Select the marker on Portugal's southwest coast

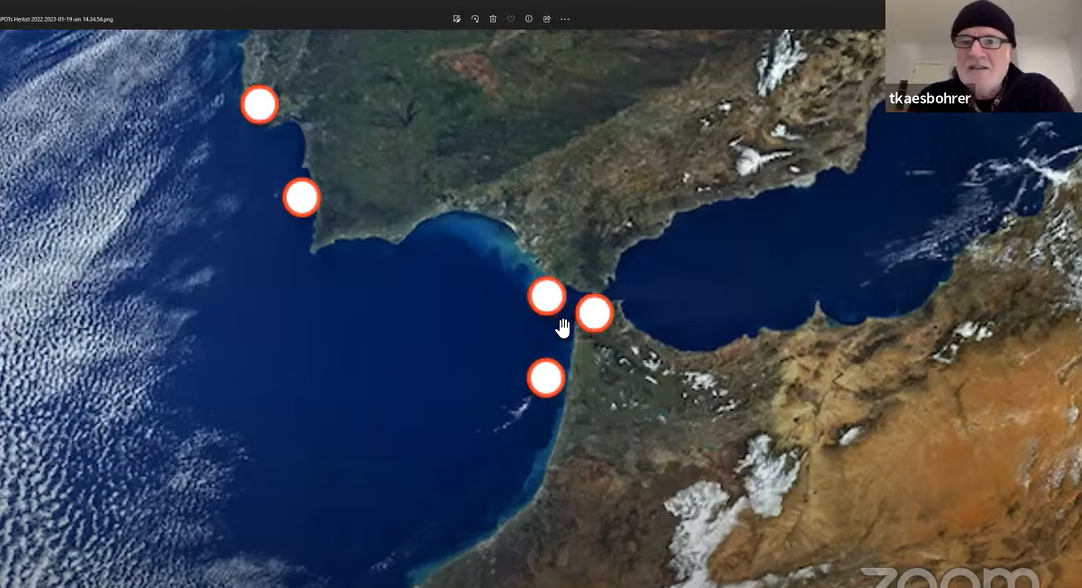click(x=301, y=197)
